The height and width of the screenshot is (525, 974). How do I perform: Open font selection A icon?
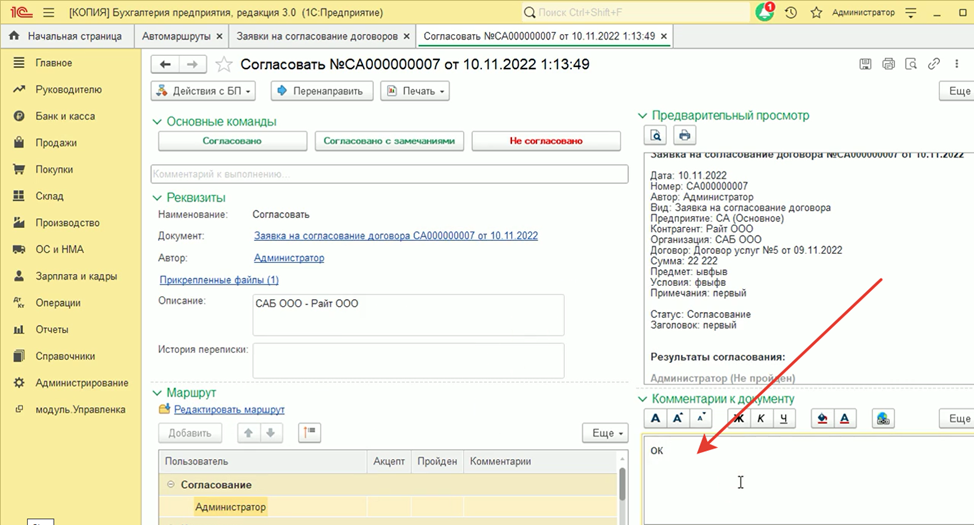[655, 419]
